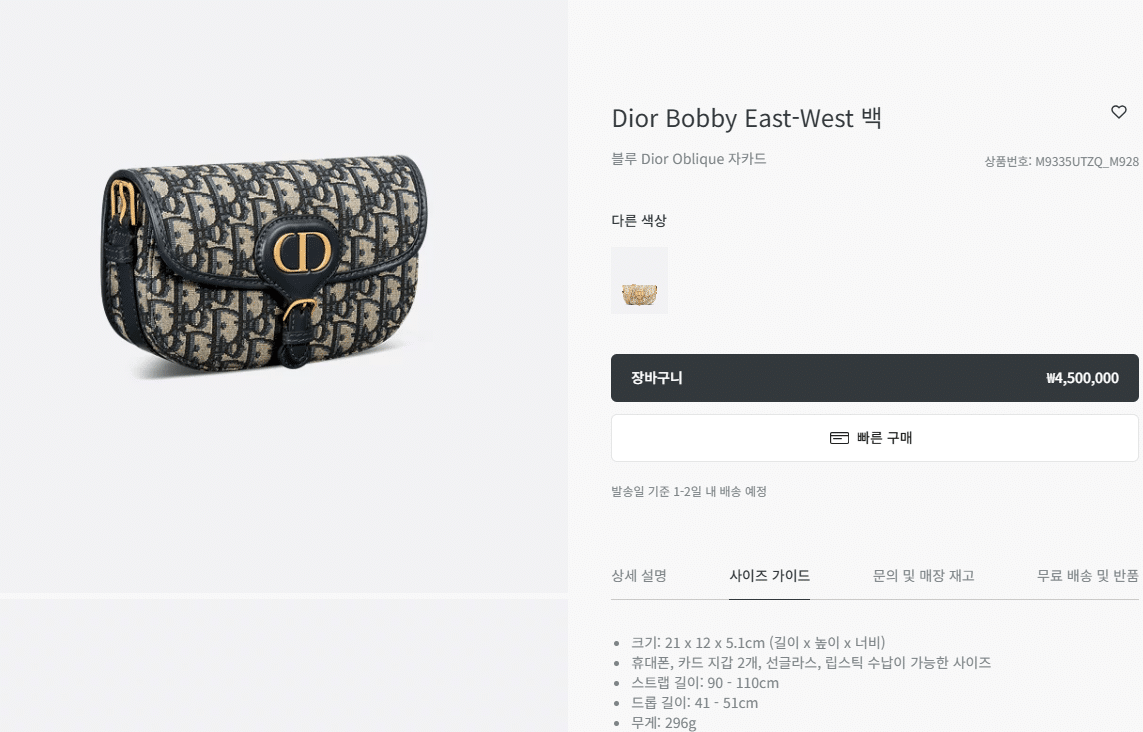Select the 크기 21 x 12 x 5.1cm line

757,642
